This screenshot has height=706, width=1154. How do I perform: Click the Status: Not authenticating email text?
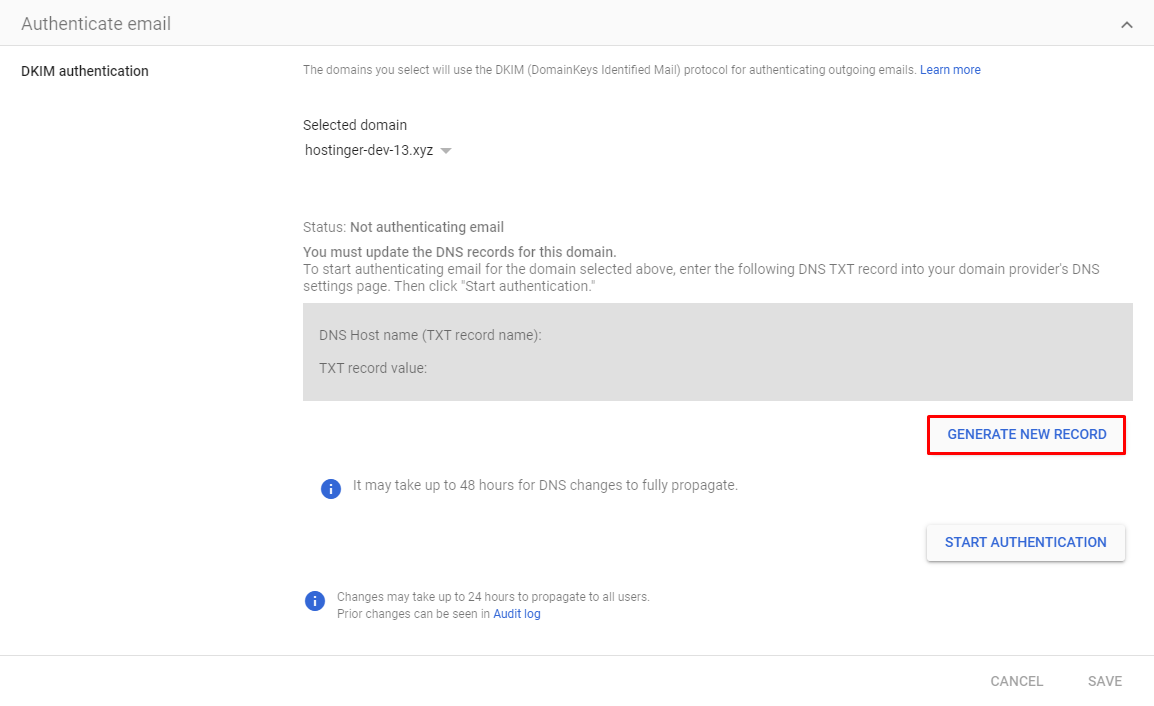403,227
